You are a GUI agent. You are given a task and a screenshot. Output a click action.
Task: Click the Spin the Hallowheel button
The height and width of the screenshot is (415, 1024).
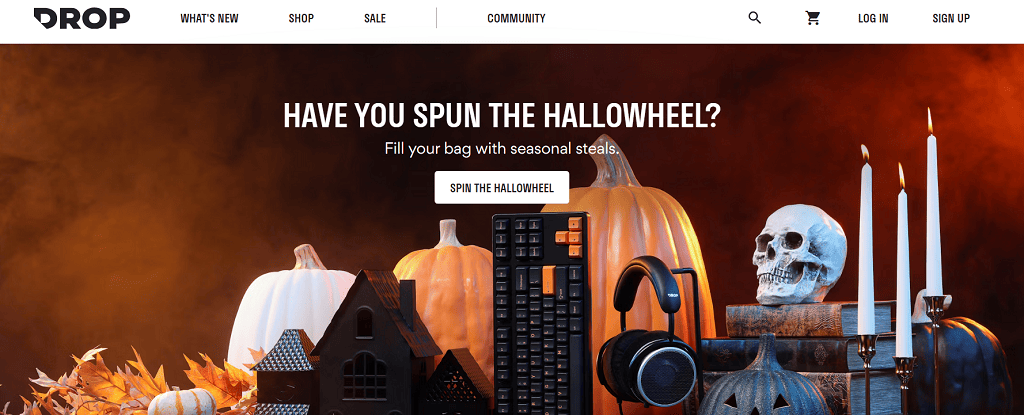click(502, 188)
